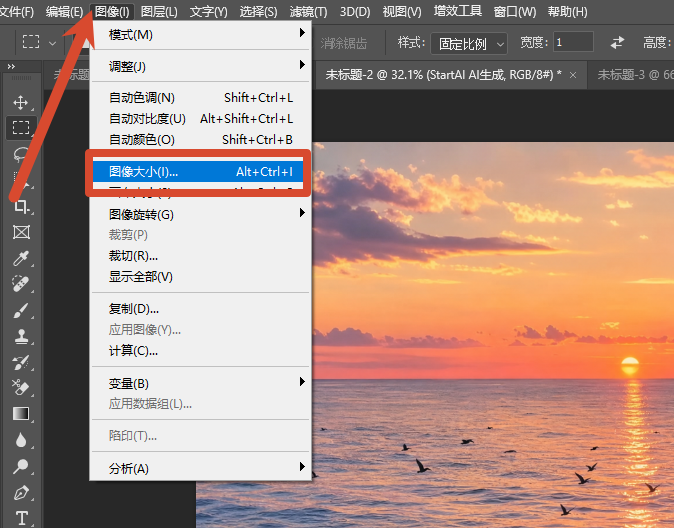Open the 滤镜(T) menu
Screen dimensions: 674x528
pyautogui.click(x=308, y=12)
